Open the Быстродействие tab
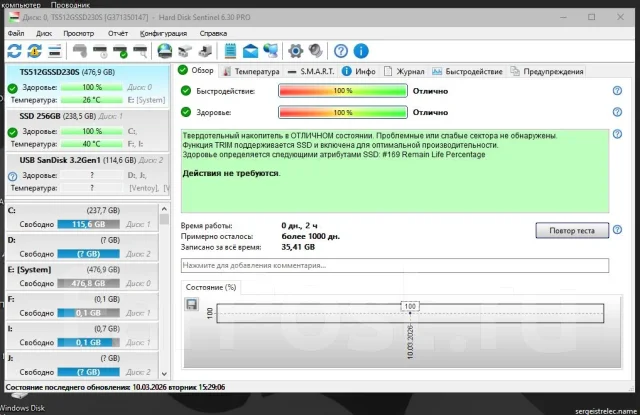 [x=467, y=71]
